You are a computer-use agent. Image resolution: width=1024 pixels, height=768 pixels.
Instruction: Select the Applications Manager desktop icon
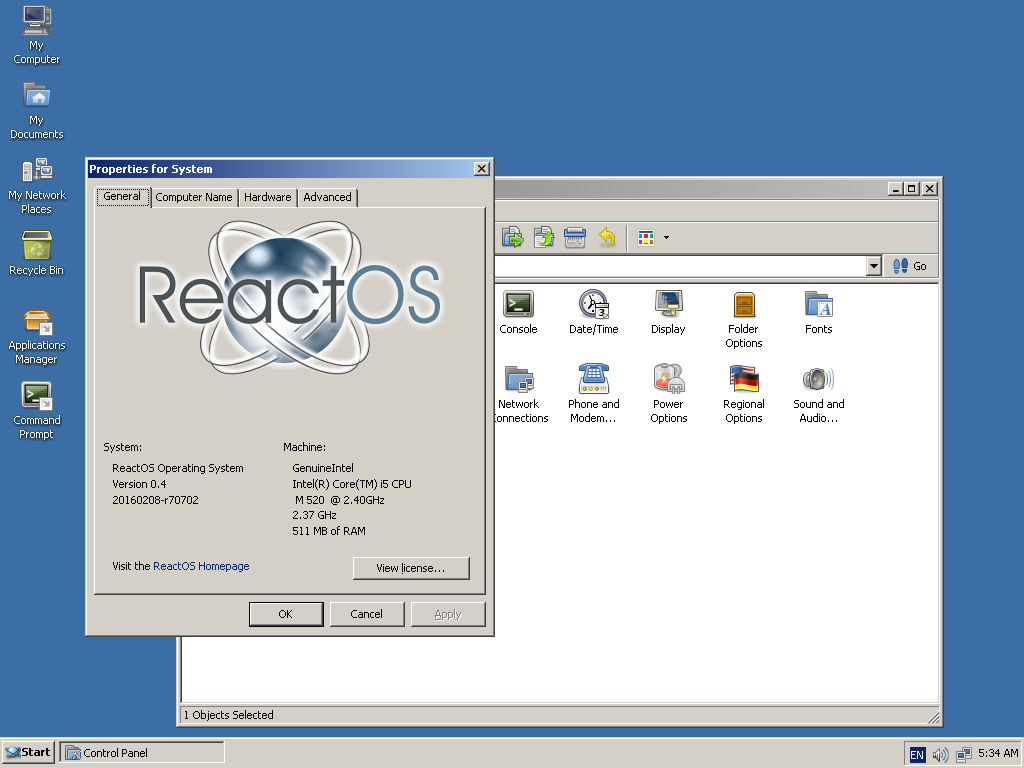click(37, 337)
